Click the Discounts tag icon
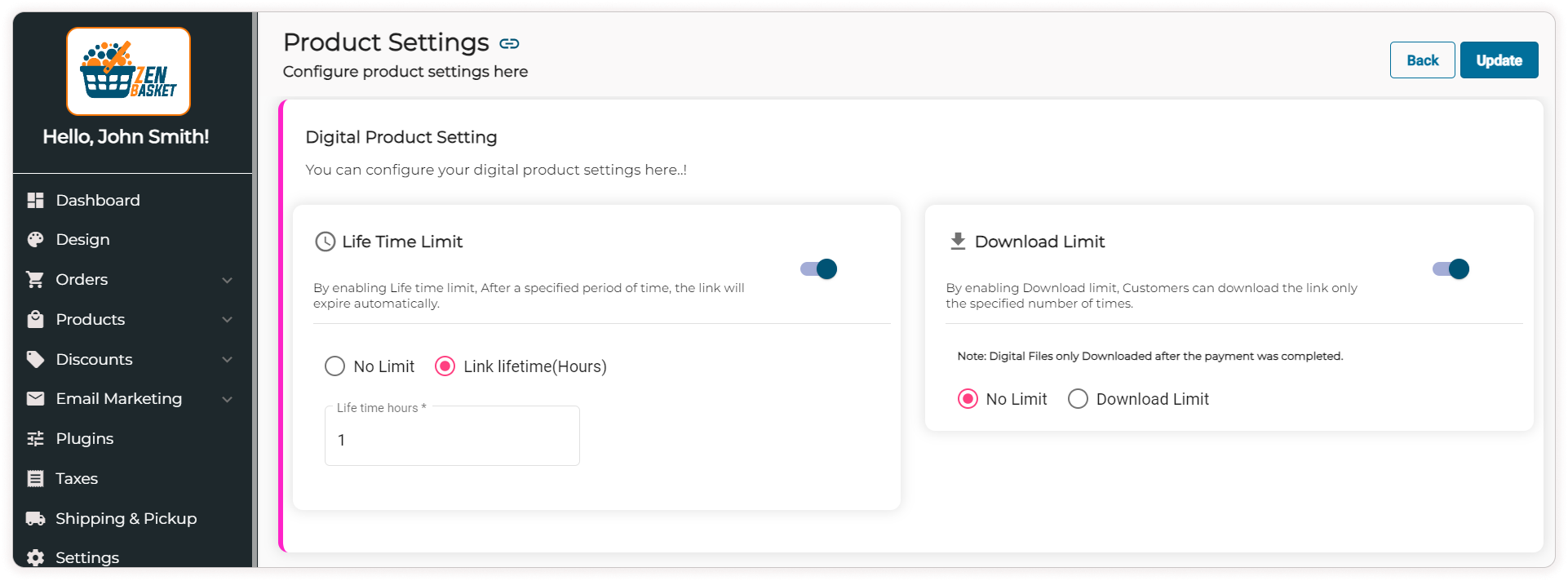This screenshot has height=581, width=1568. pos(35,359)
